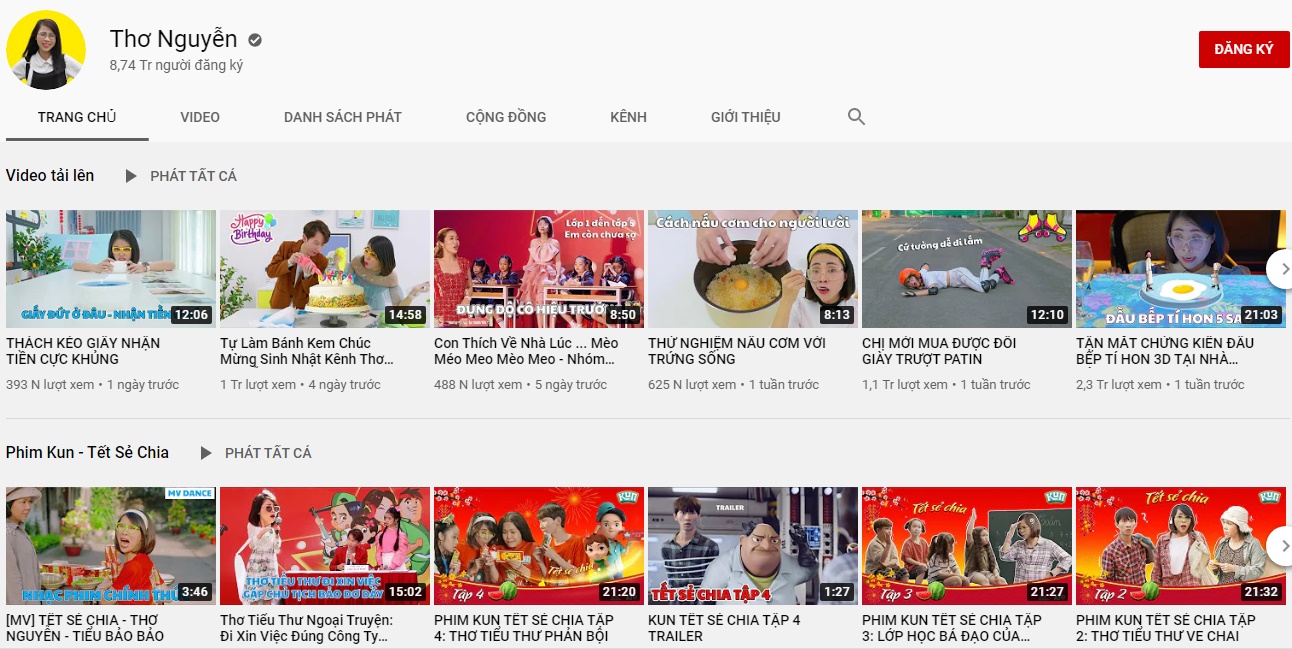This screenshot has width=1292, height=649.
Task: Subscribe with the ĐĂNG KÝ button
Action: (1244, 50)
